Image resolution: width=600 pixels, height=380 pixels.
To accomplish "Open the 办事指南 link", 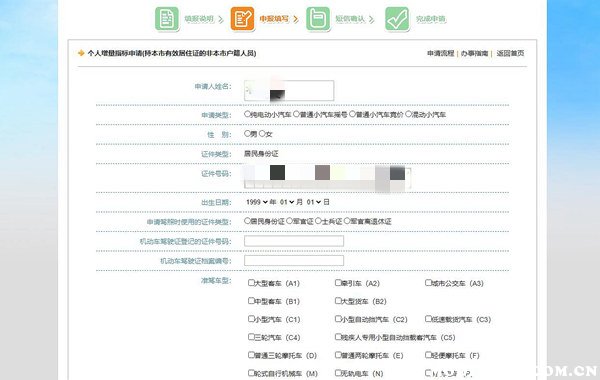I will 474,53.
